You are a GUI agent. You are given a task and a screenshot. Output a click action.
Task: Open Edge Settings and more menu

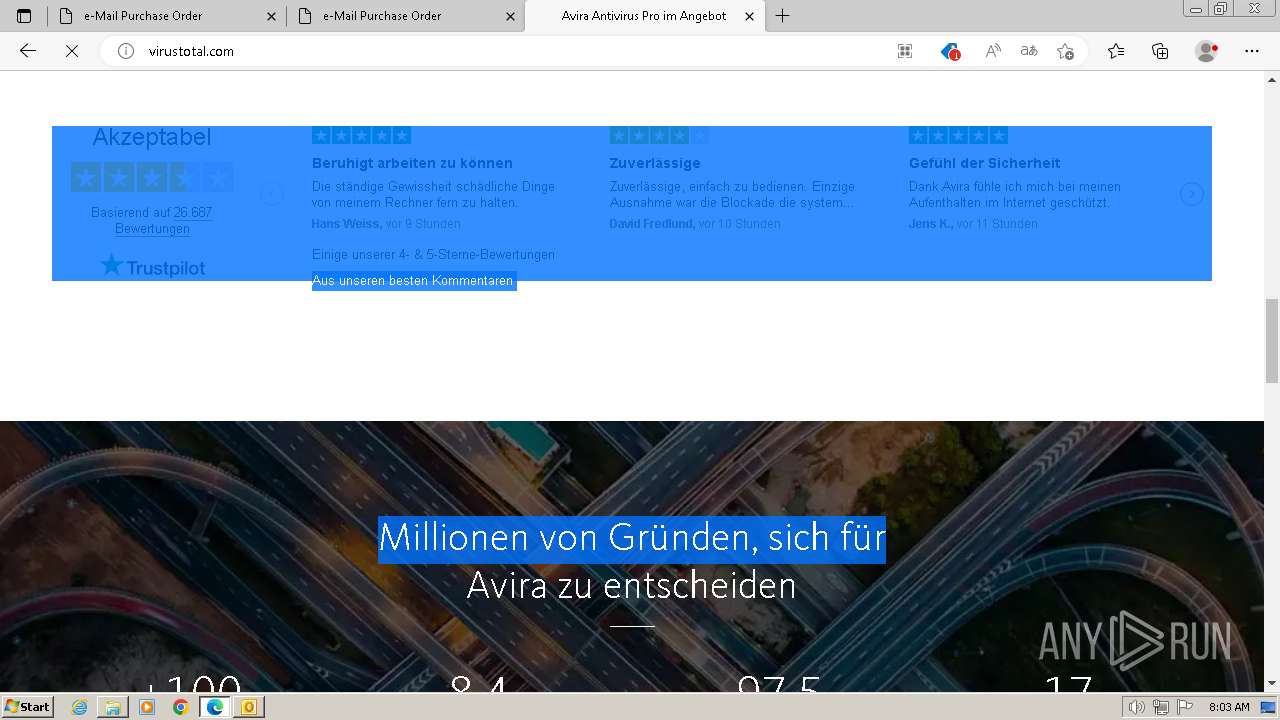(x=1252, y=51)
